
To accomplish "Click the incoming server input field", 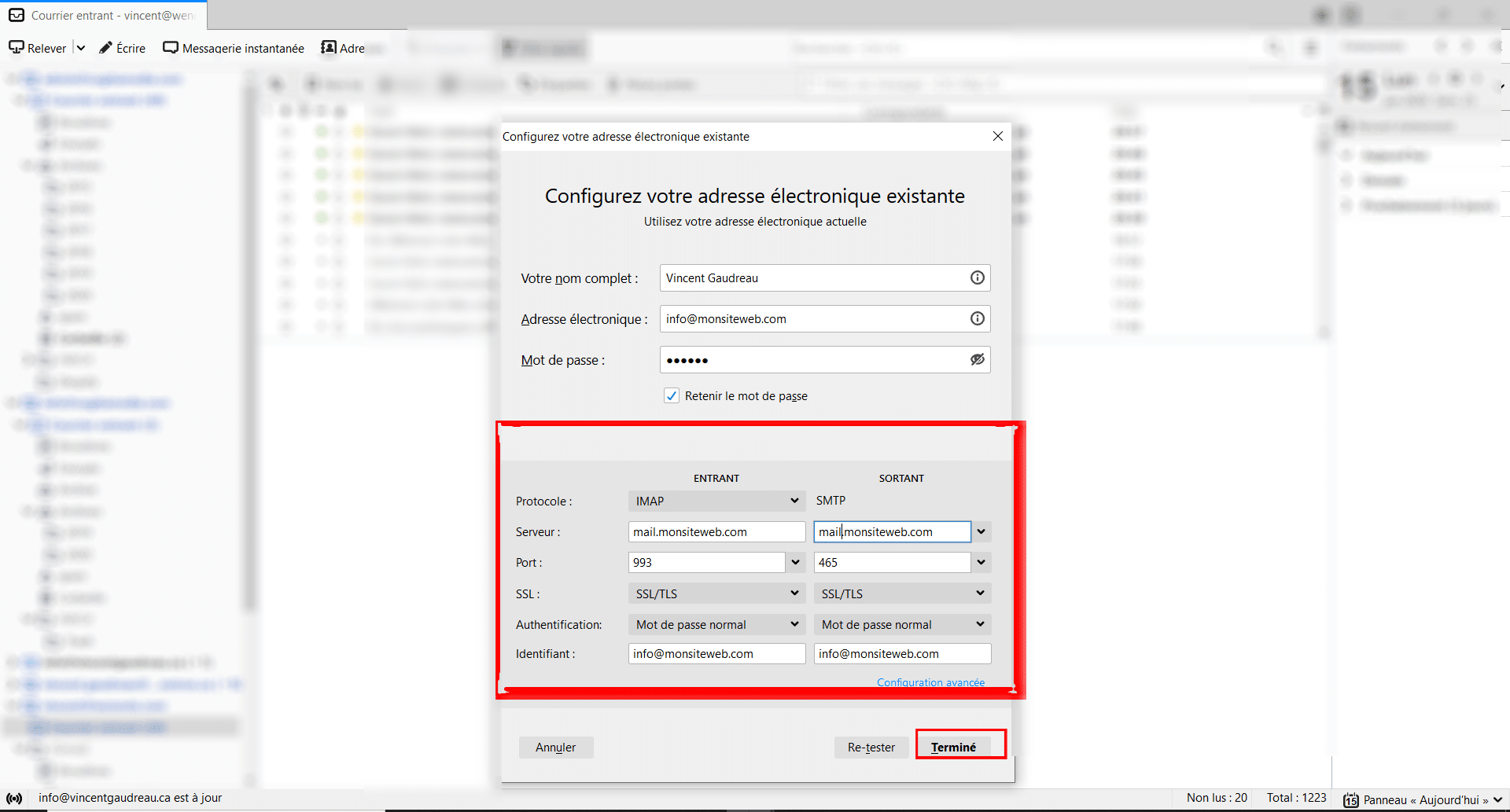I will click(x=716, y=532).
